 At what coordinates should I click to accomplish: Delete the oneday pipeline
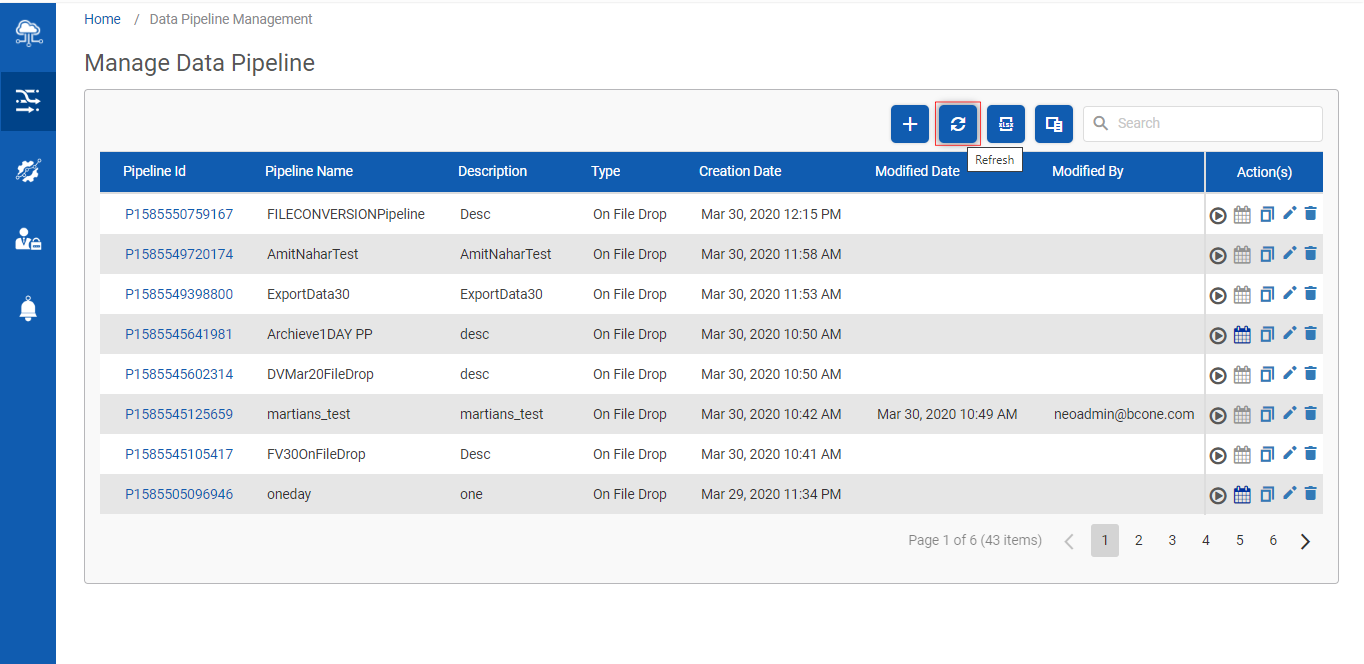(x=1311, y=493)
